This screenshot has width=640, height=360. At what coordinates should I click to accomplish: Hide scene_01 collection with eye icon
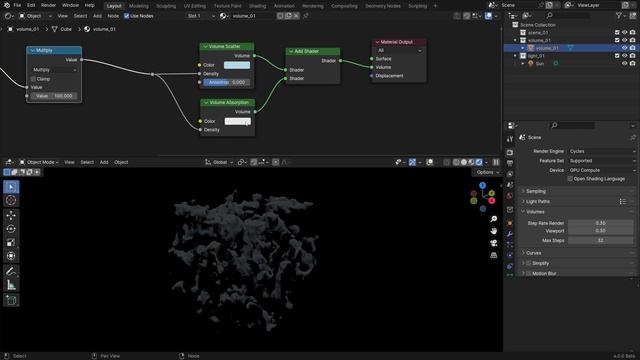click(x=624, y=33)
